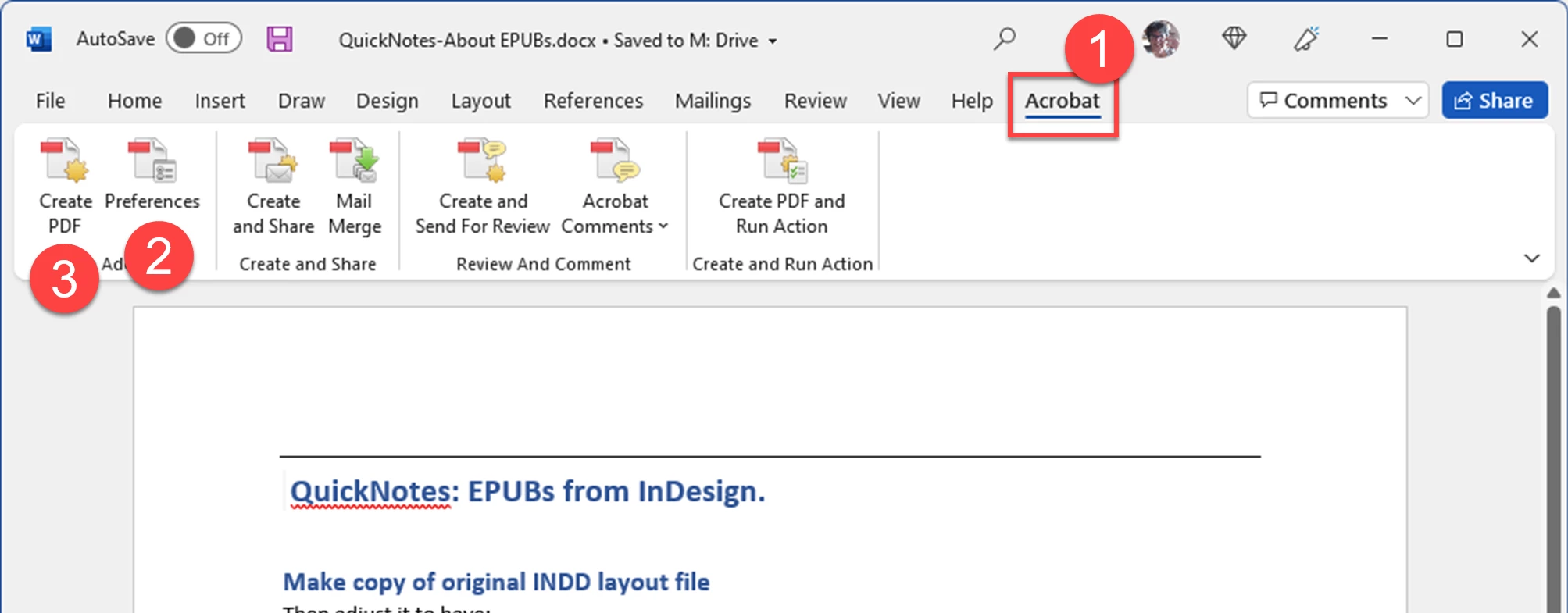Click Create and Send For Review
This screenshot has height=613, width=1568.
tap(483, 187)
